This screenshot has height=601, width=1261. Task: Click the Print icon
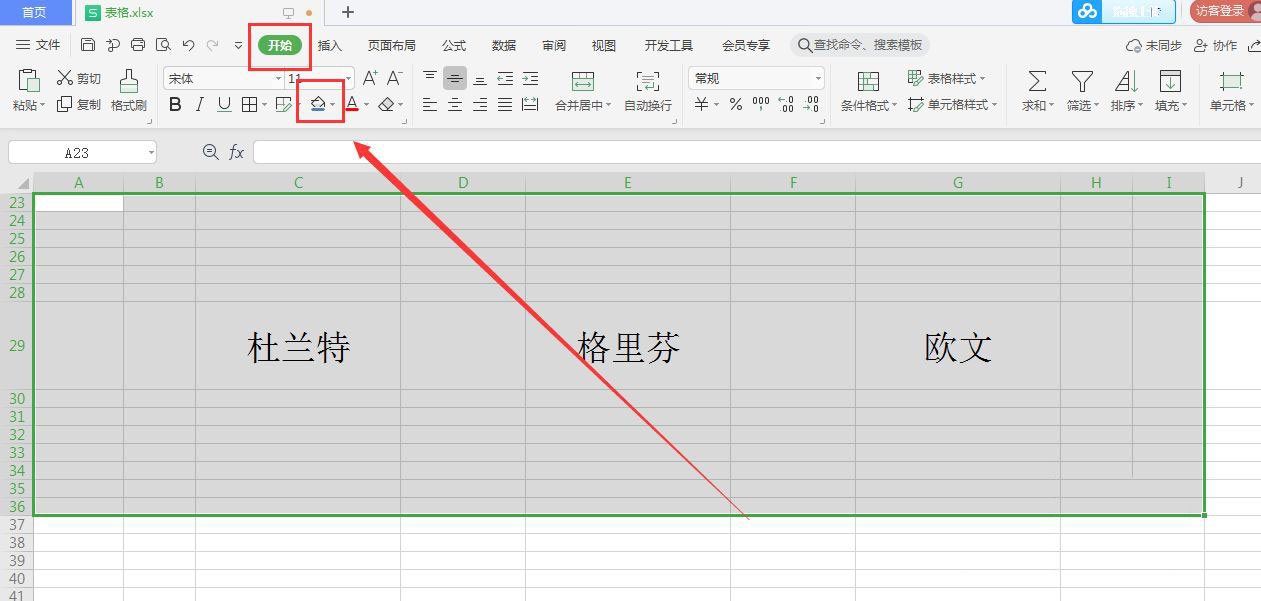click(138, 45)
